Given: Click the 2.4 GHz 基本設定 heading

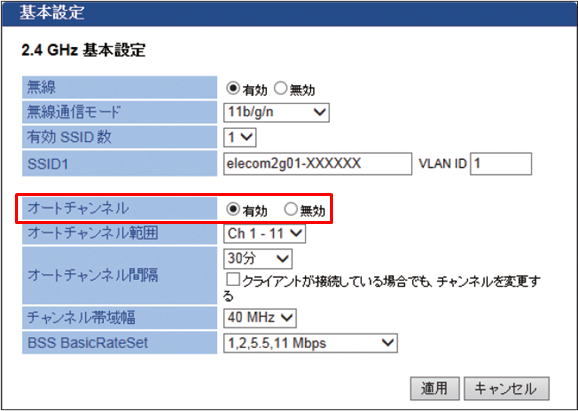Looking at the screenshot, I should pyautogui.click(x=83, y=50).
